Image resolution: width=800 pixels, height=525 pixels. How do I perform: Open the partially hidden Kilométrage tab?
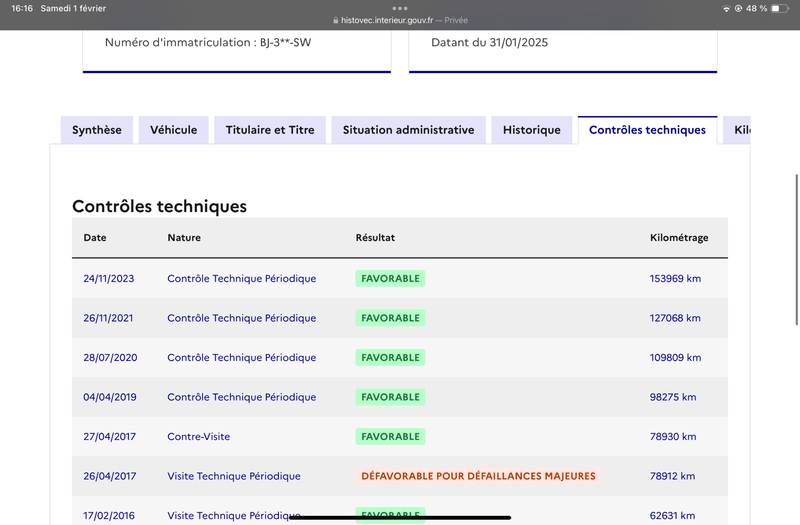click(x=737, y=130)
